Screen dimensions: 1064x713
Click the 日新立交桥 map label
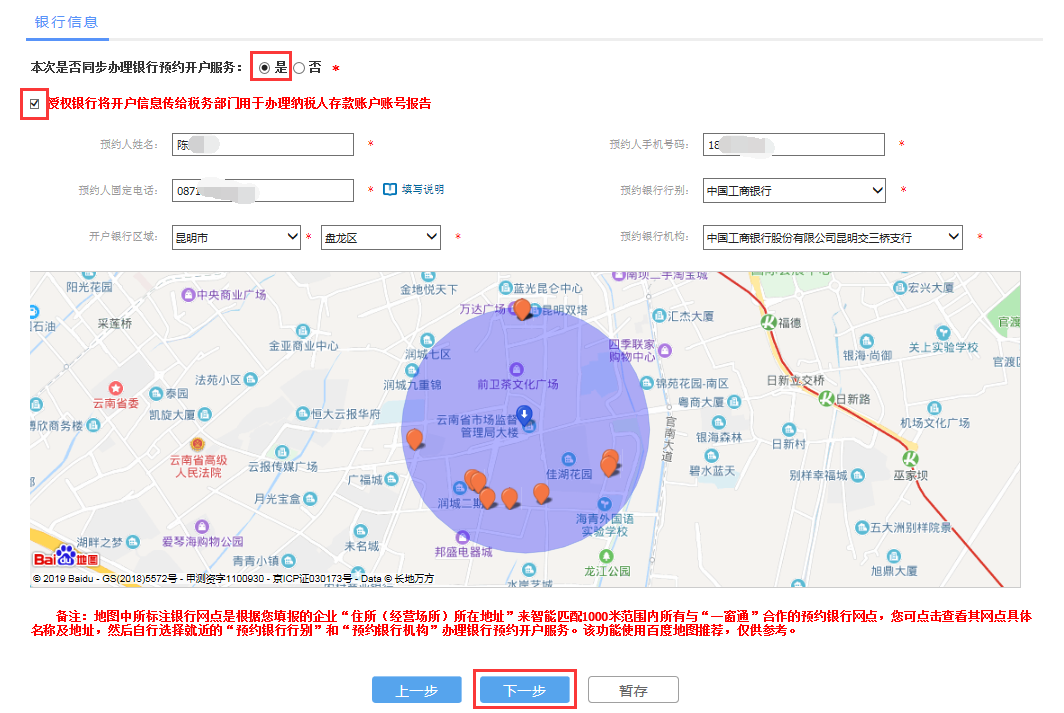(x=795, y=381)
